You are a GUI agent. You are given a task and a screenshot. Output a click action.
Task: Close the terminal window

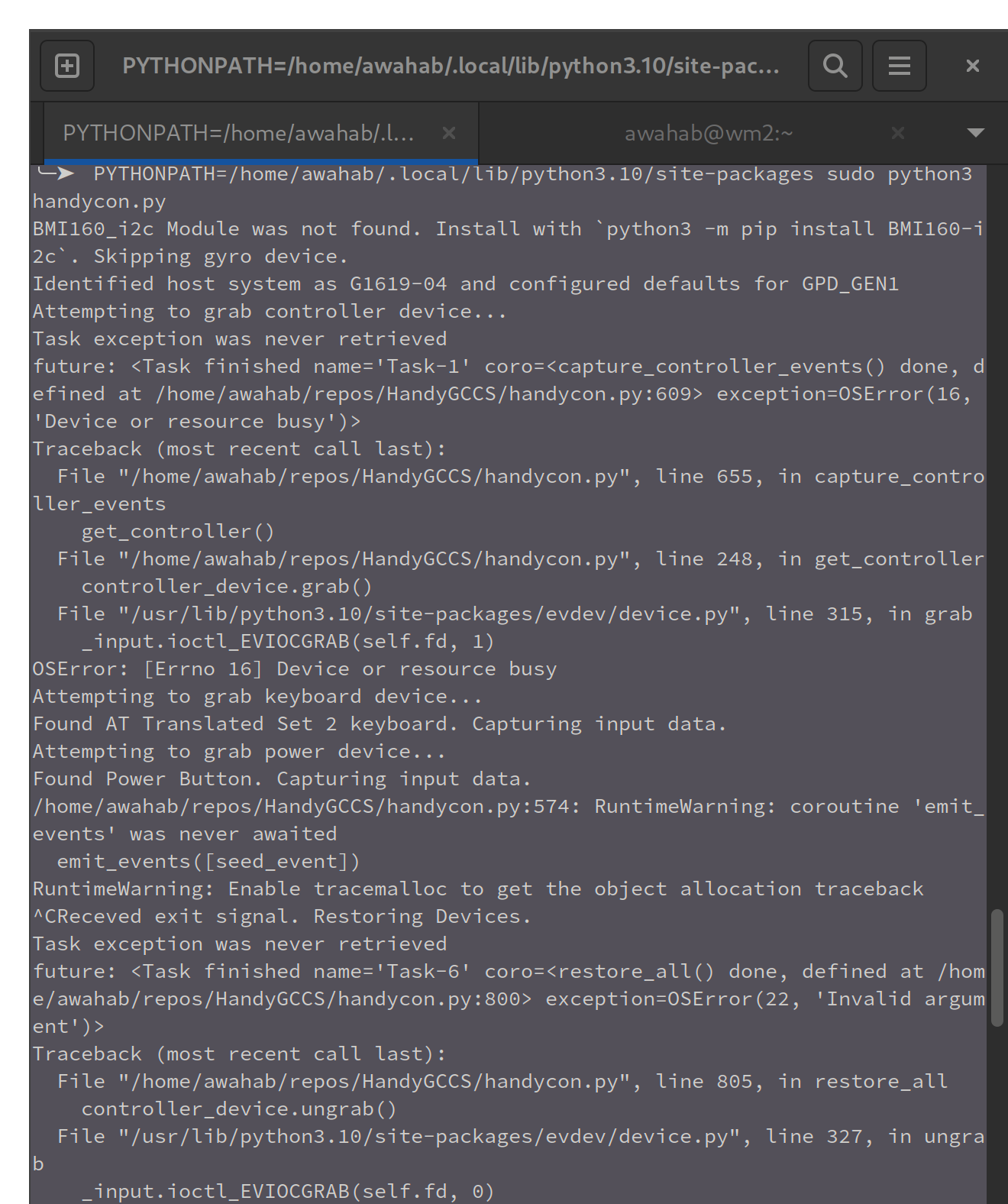tap(971, 66)
